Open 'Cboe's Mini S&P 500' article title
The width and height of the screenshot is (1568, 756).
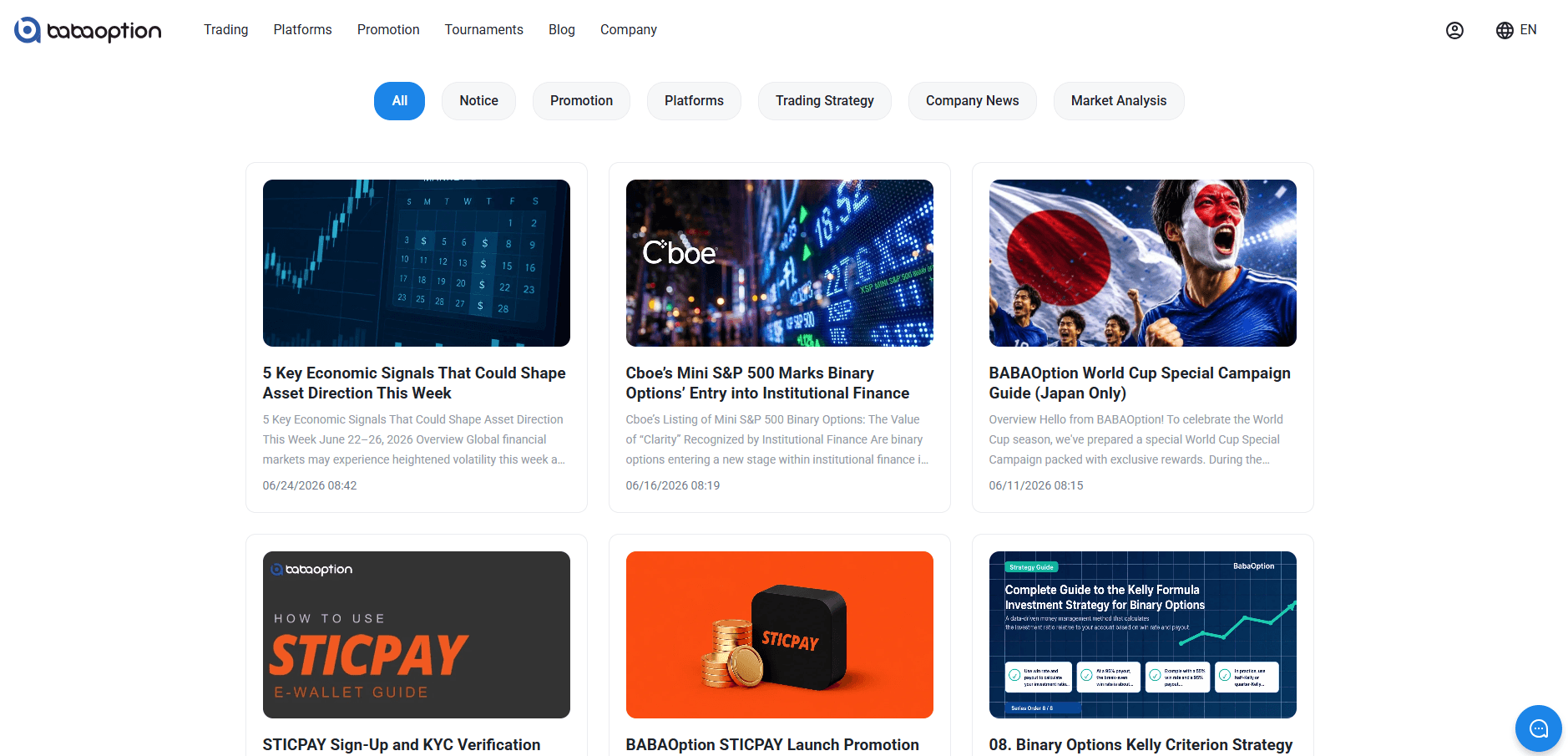[767, 383]
